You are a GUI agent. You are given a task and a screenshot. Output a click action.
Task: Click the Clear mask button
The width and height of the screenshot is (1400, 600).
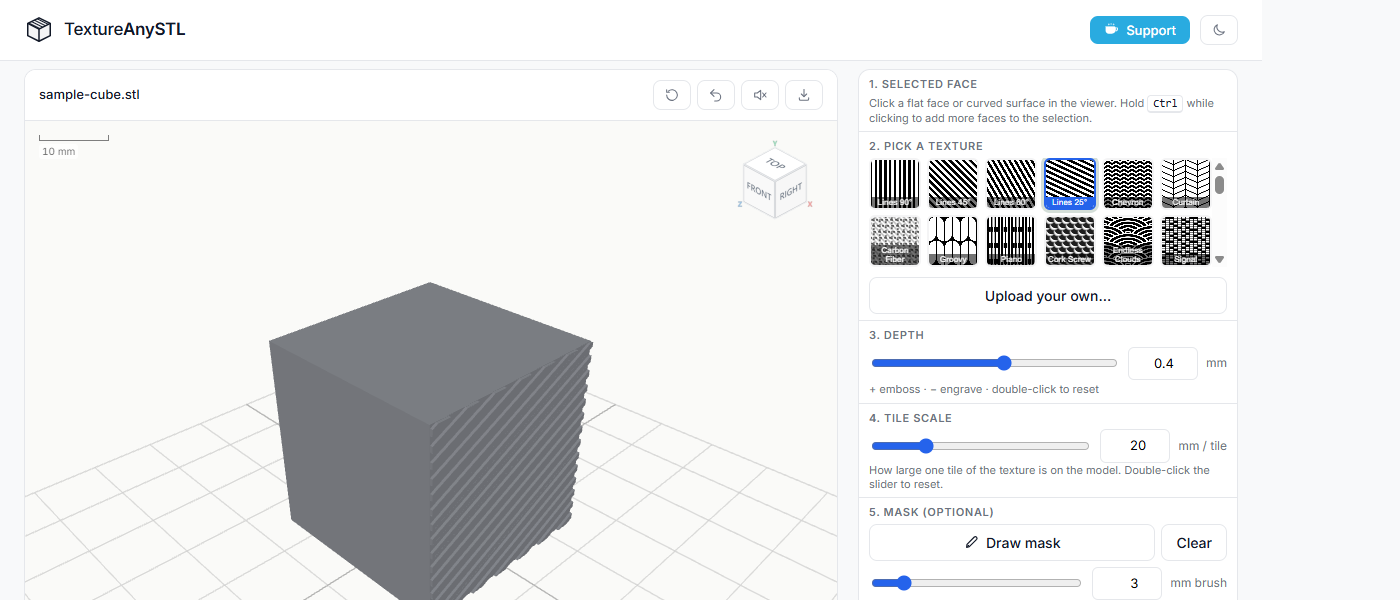[x=1194, y=543]
